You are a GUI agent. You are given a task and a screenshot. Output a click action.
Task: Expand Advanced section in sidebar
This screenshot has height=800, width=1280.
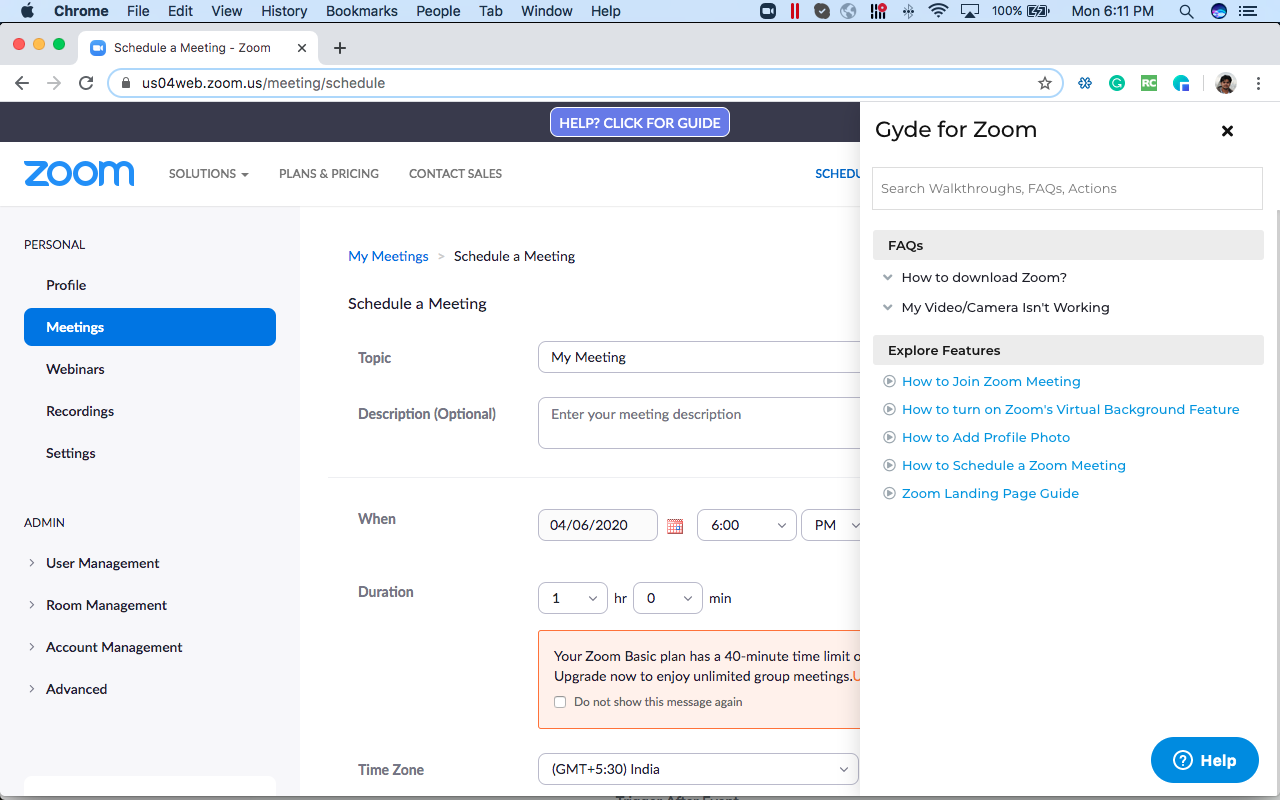click(76, 689)
